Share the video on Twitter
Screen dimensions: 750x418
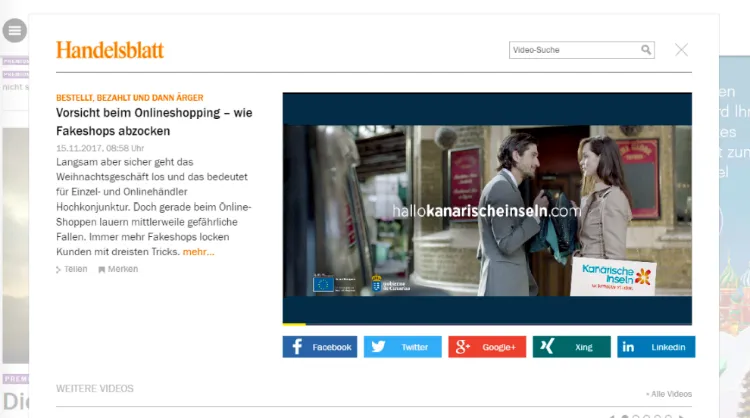coord(402,347)
